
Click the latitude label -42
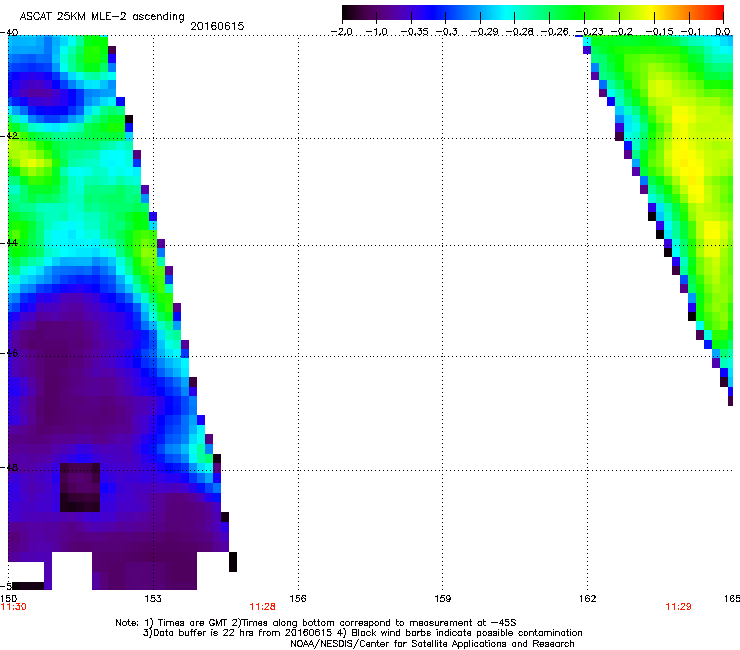click(9, 135)
